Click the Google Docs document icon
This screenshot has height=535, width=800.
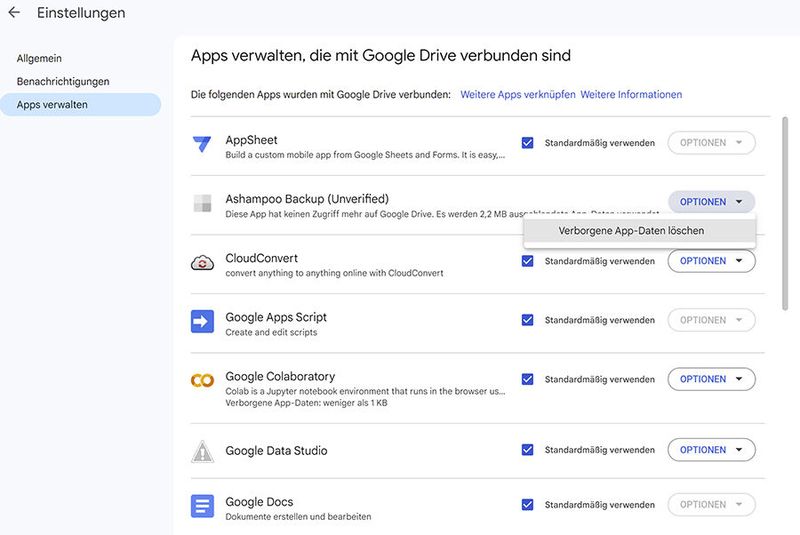(202, 506)
